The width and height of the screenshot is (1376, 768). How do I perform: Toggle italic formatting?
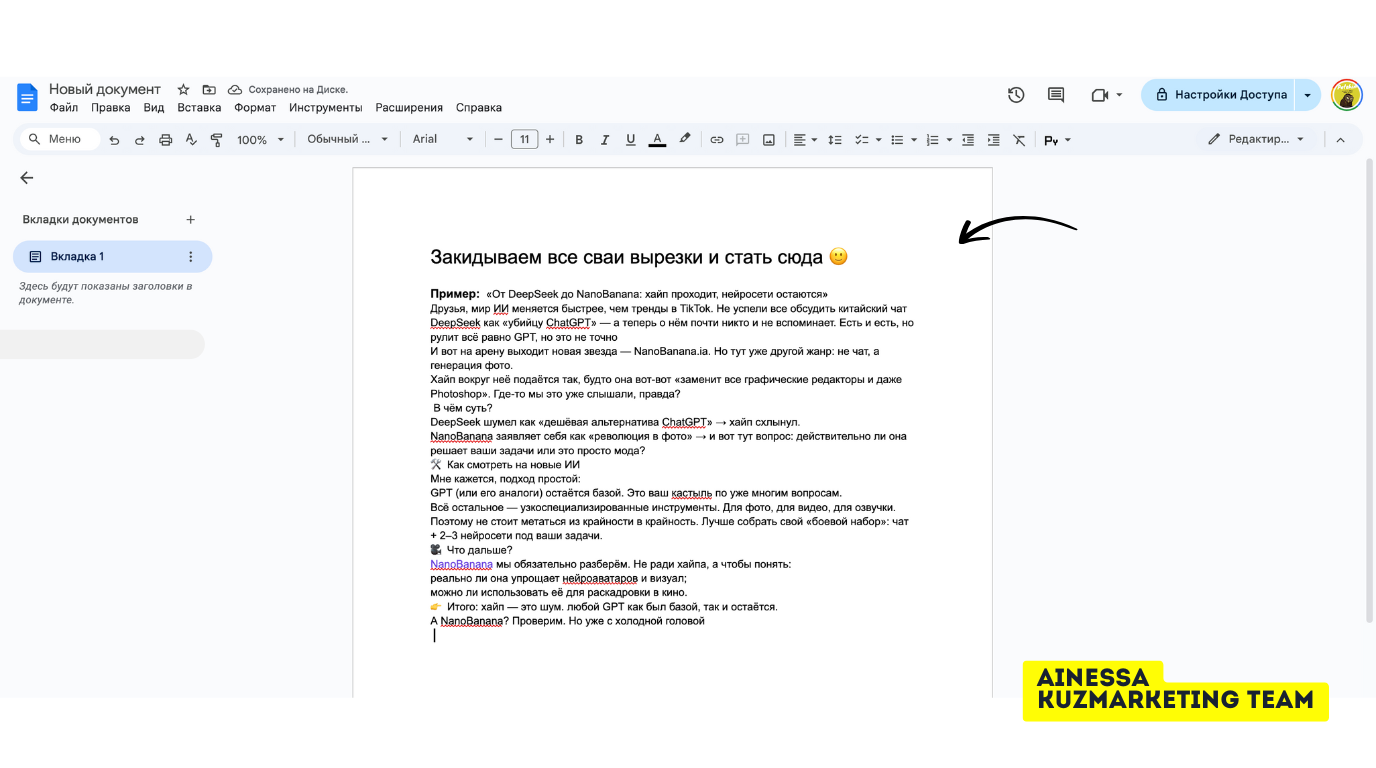pyautogui.click(x=605, y=140)
